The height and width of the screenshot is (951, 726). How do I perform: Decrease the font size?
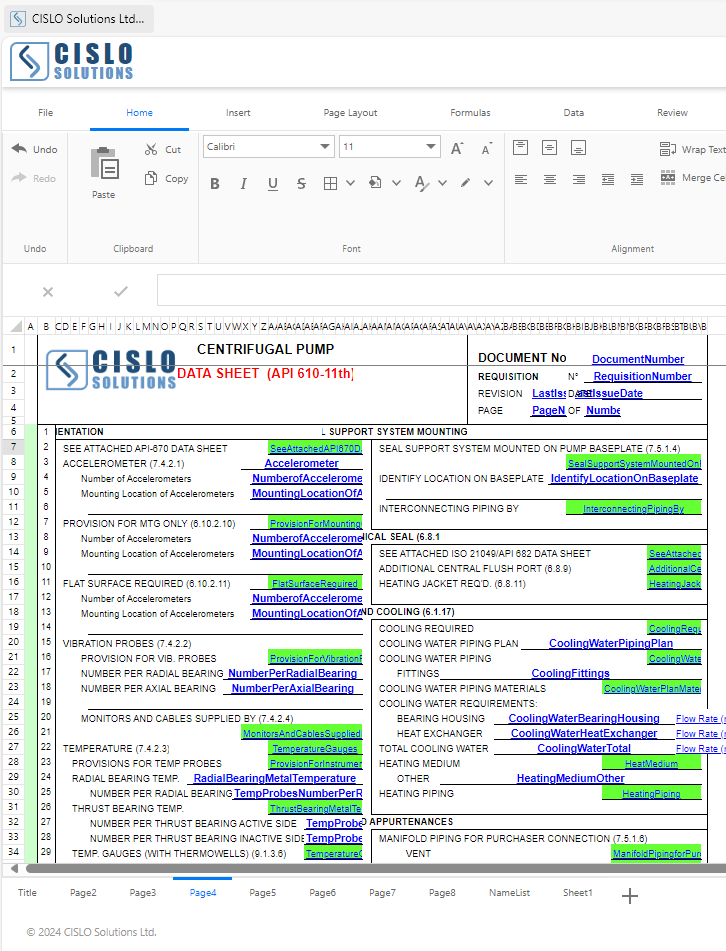(x=487, y=148)
